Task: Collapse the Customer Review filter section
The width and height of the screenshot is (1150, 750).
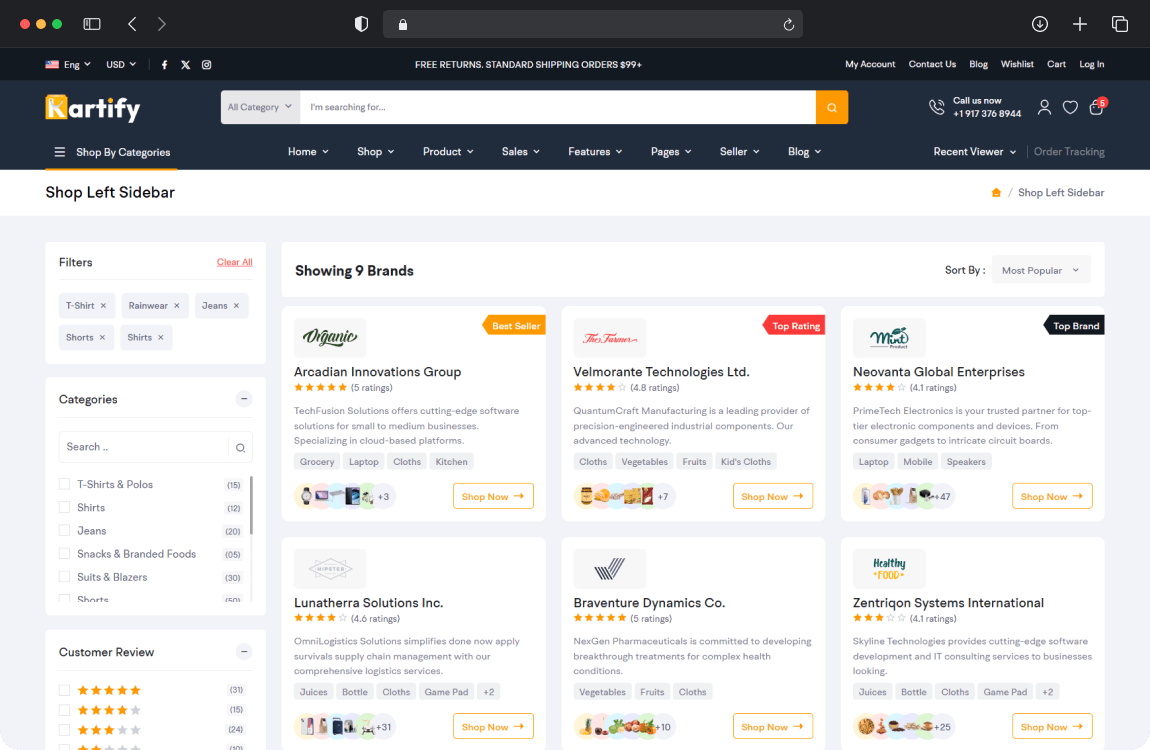Action: 243,652
